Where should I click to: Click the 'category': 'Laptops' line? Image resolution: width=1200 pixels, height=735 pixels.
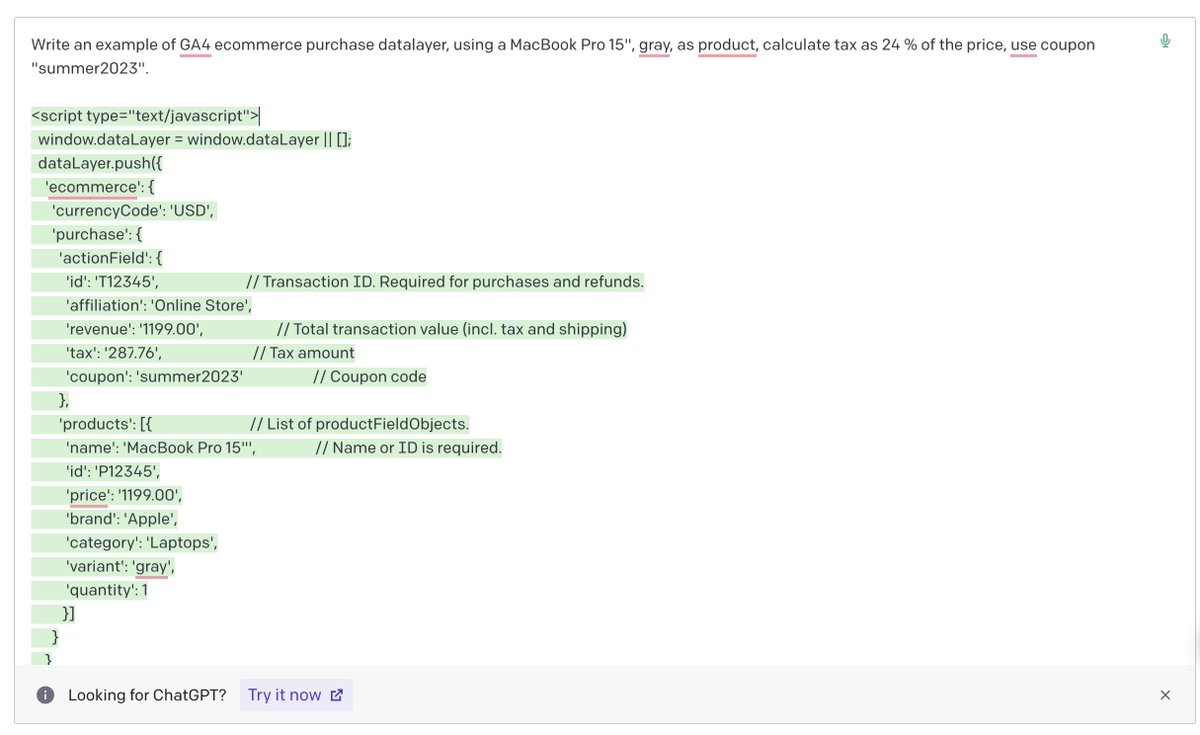(x=141, y=543)
